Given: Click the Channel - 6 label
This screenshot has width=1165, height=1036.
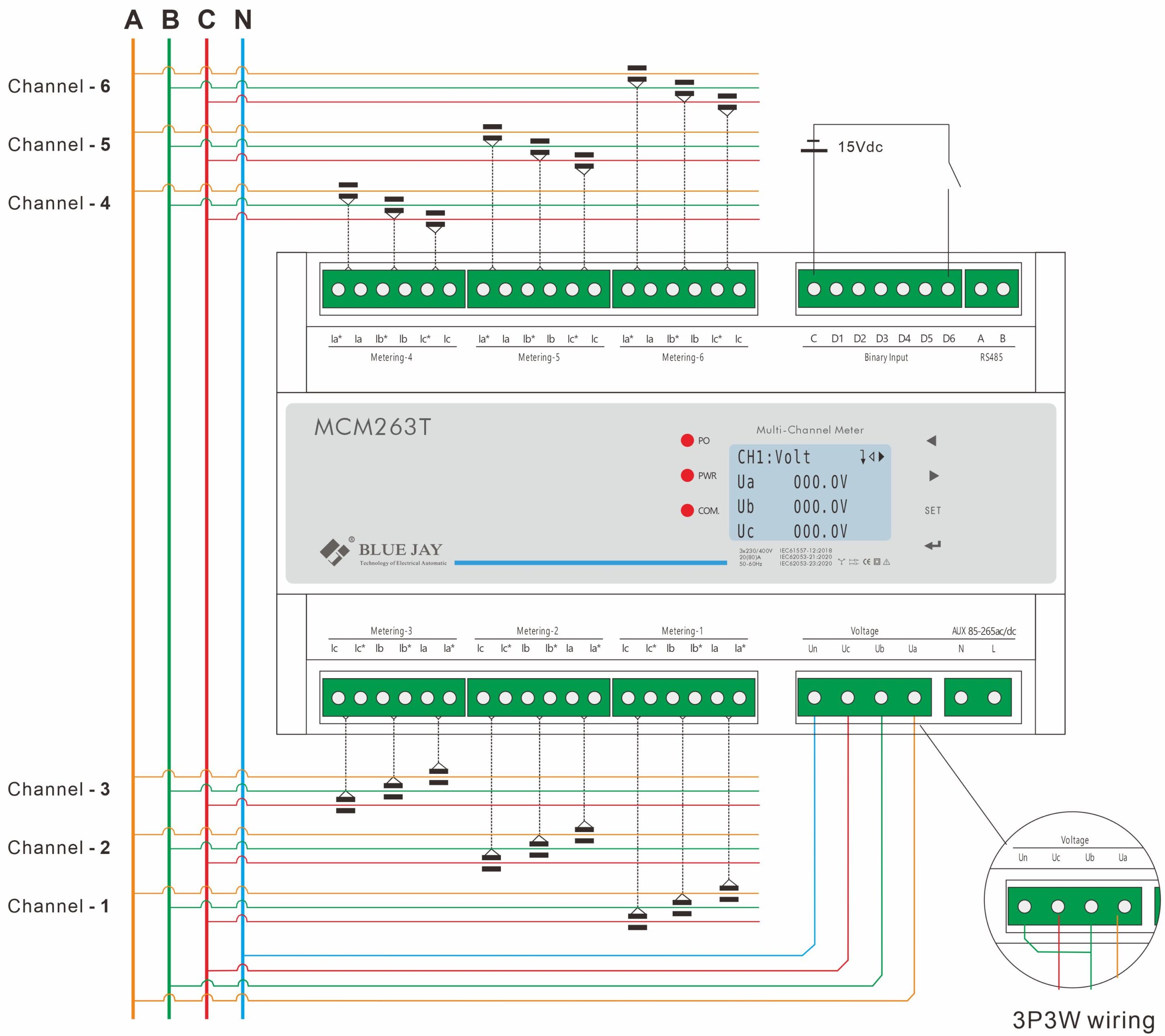Looking at the screenshot, I should click(x=59, y=86).
